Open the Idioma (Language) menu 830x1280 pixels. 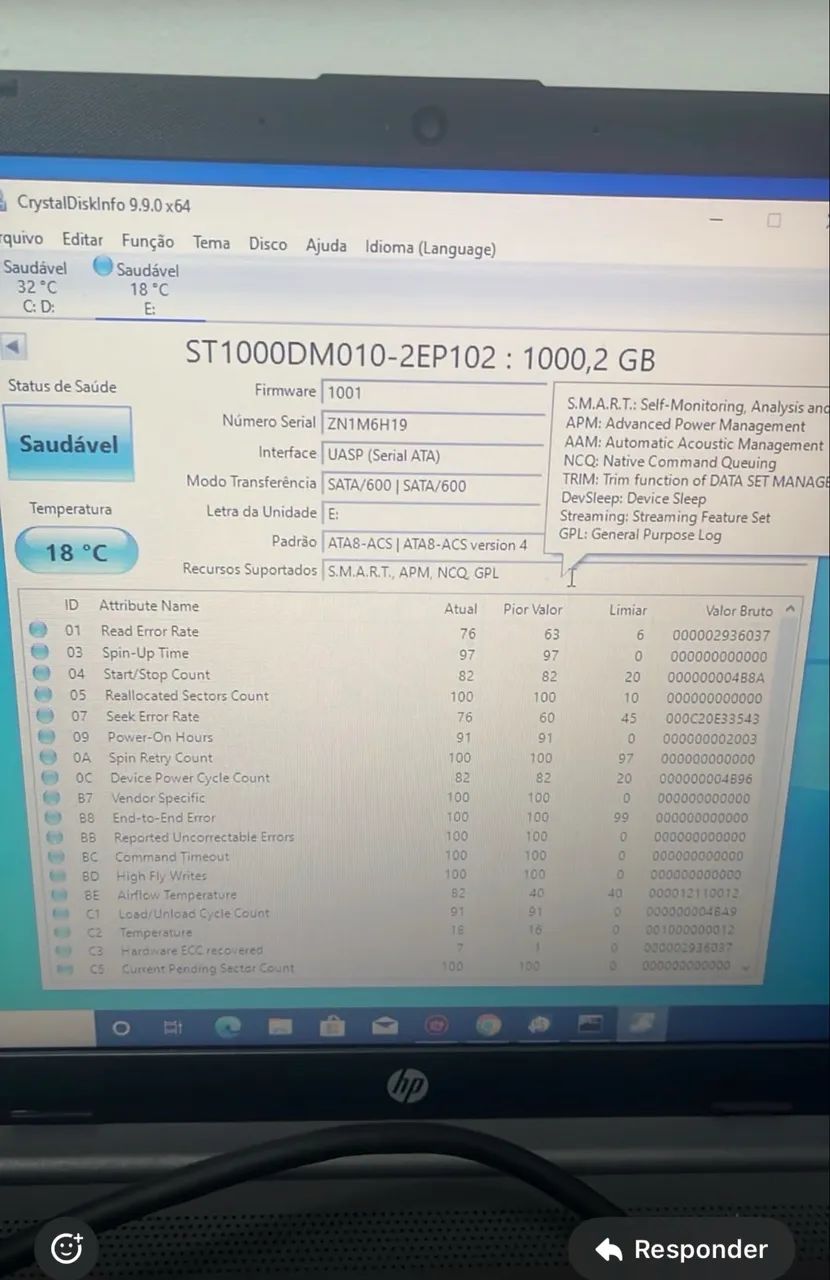430,248
